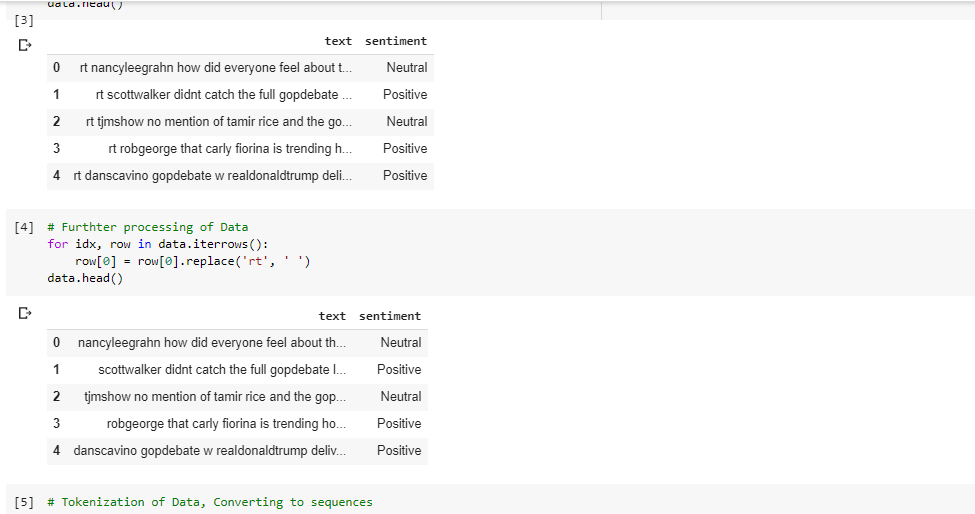Screen dimensions: 975x514
Task: Click output toggle icon for cell 3
Action: [25, 45]
